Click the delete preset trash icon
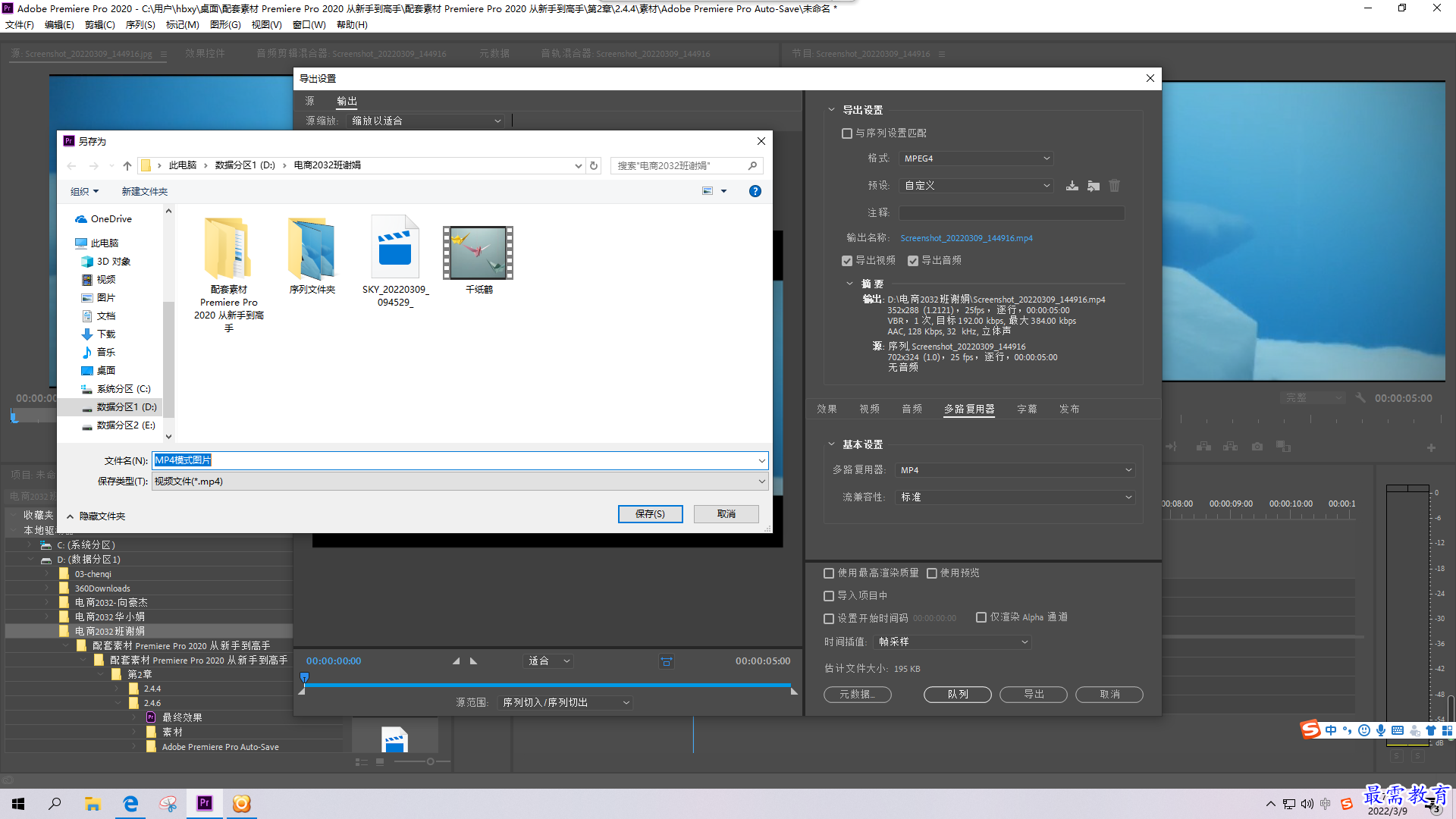Screen dimensions: 1456x819 1115,186
